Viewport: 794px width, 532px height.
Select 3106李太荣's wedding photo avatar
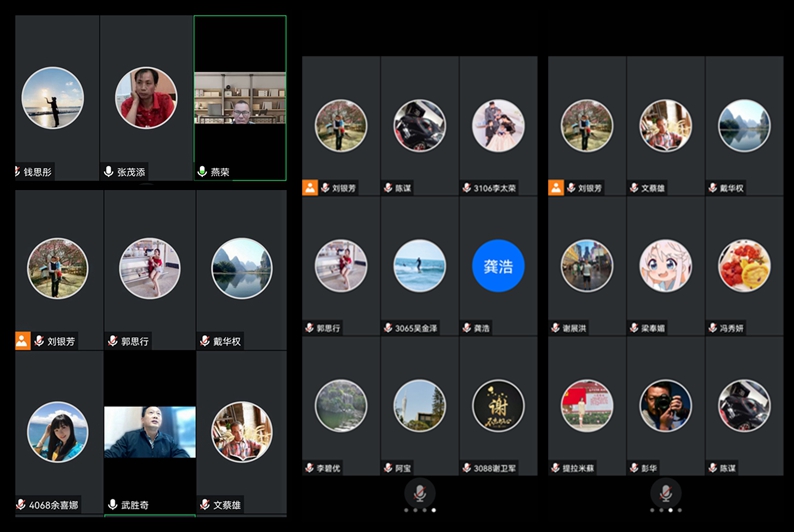tap(498, 126)
